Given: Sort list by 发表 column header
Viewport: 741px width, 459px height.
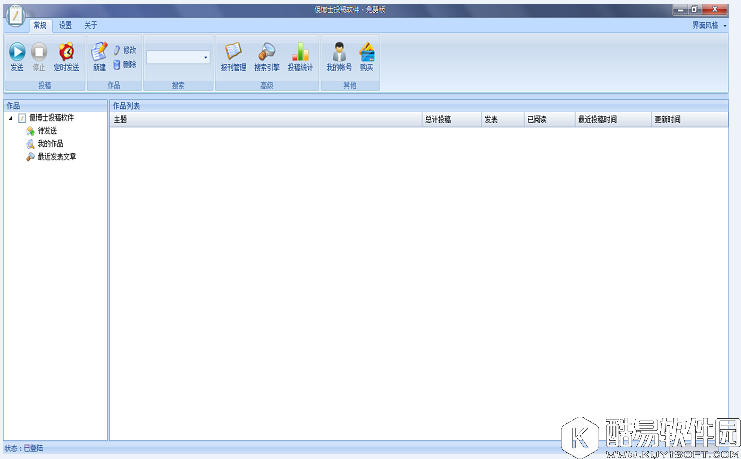Looking at the screenshot, I should tap(503, 120).
